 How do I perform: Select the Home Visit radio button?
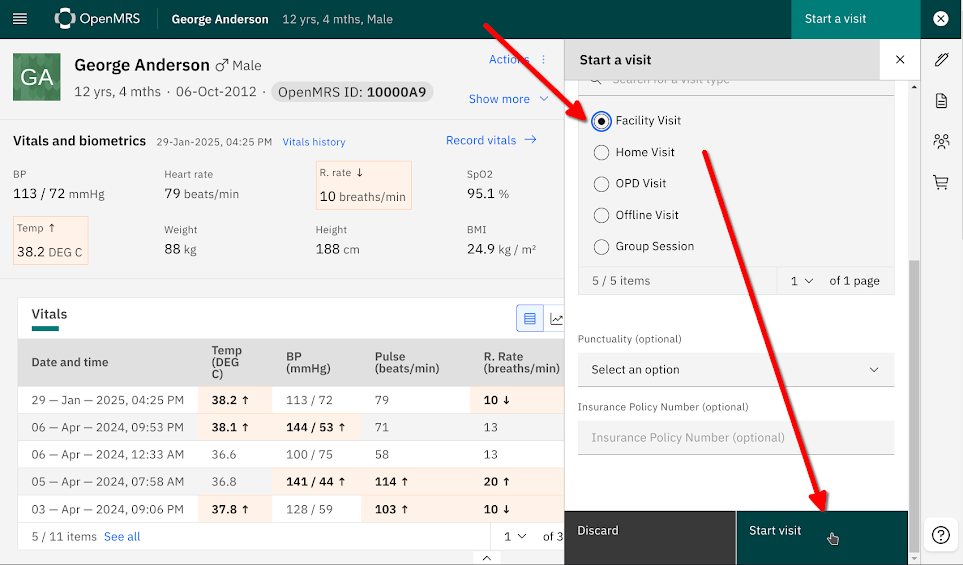pyautogui.click(x=601, y=153)
